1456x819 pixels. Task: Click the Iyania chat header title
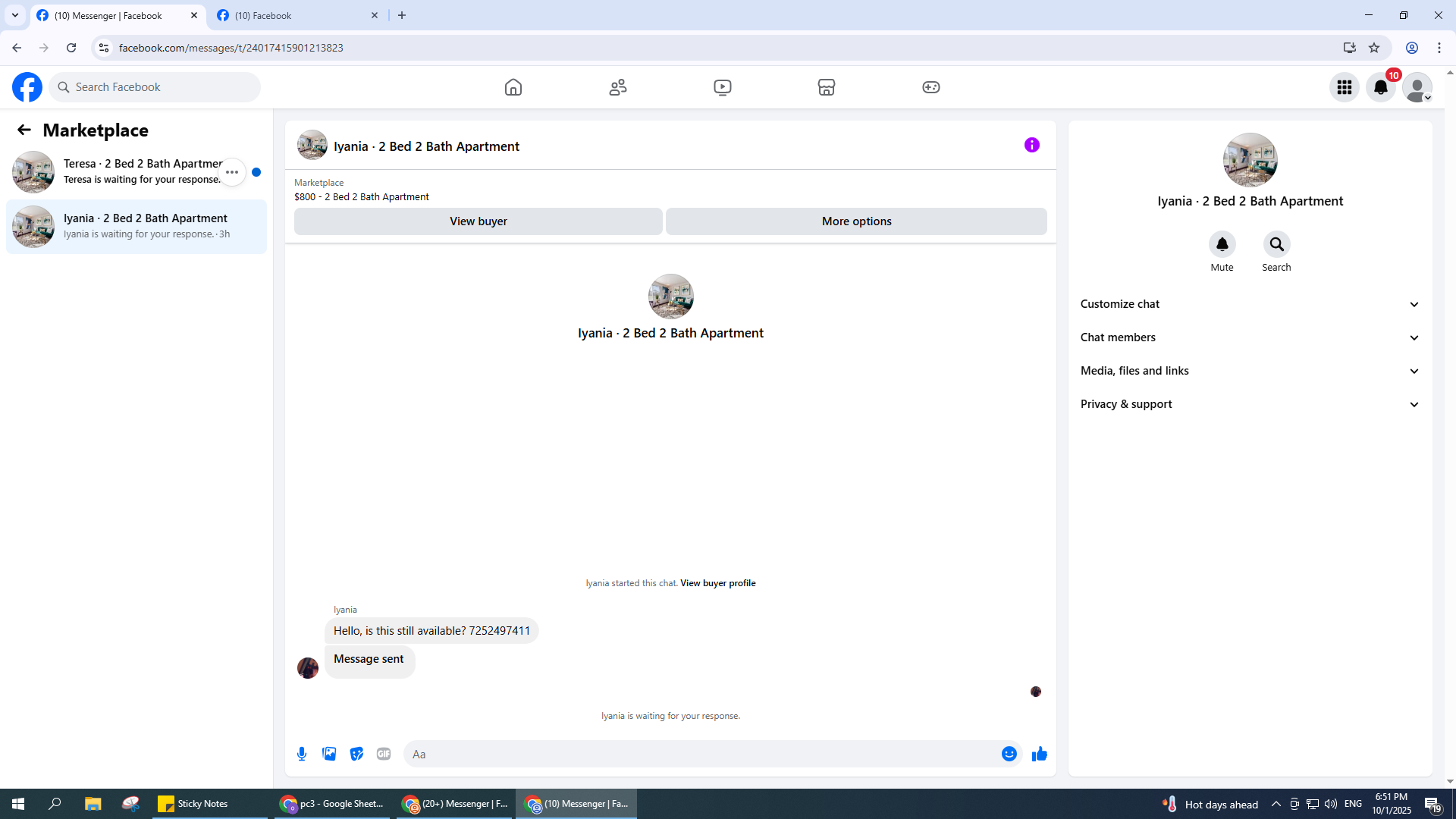coord(426,146)
